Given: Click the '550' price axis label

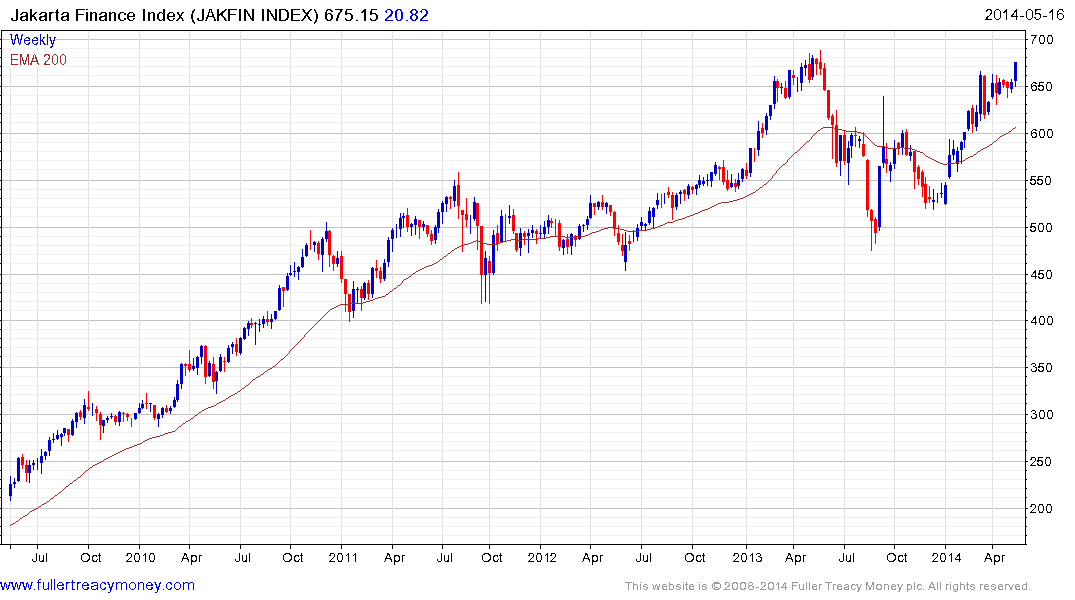Looking at the screenshot, I should [x=1041, y=181].
